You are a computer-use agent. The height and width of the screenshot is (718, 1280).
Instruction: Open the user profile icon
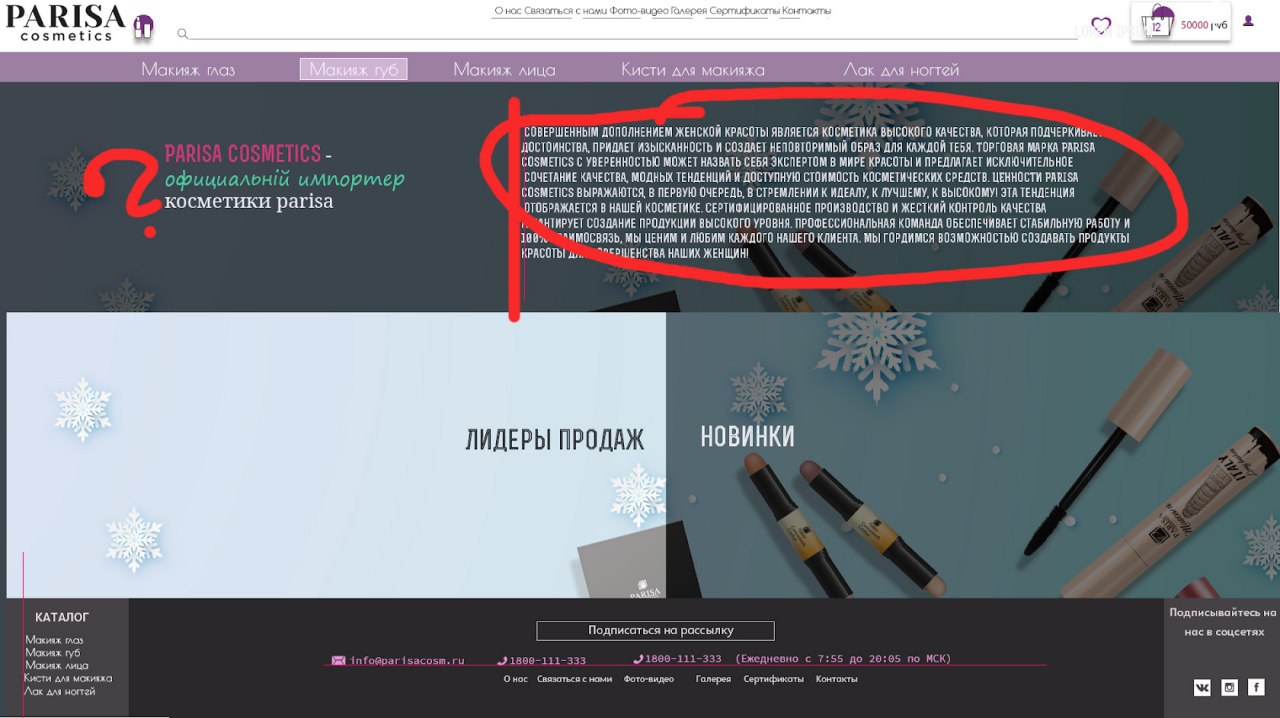1248,21
